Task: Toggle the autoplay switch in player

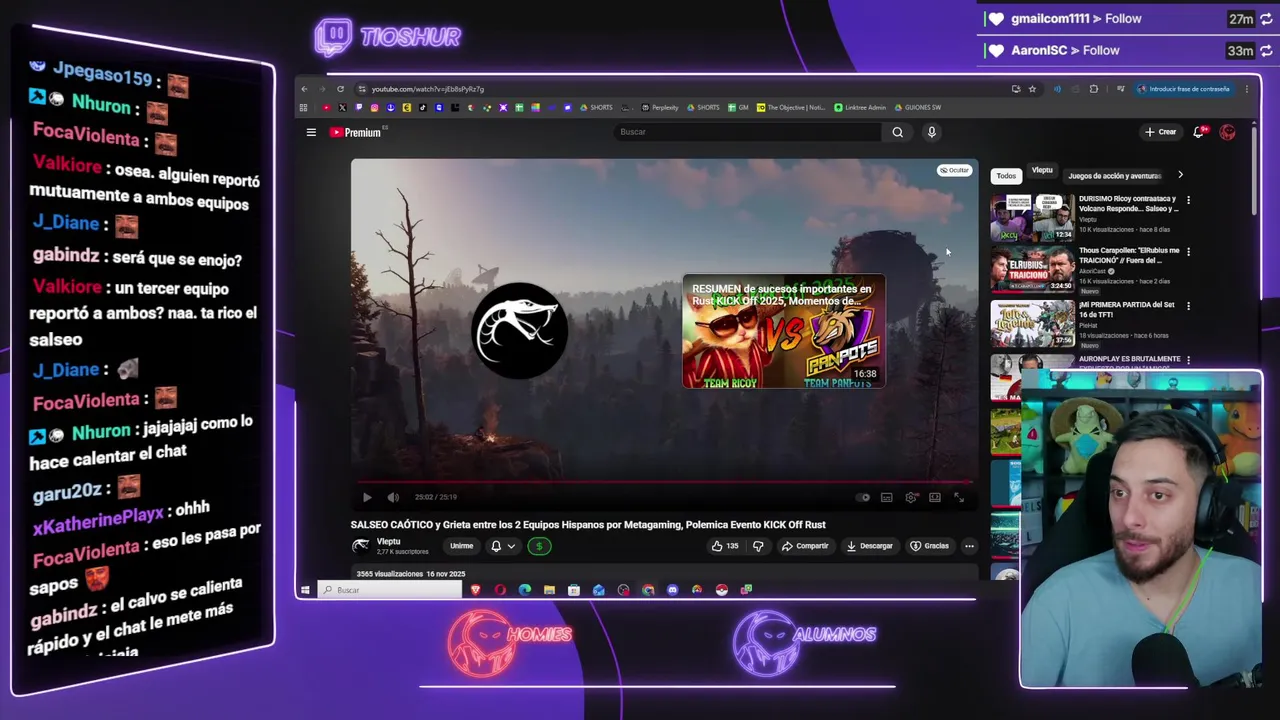Action: click(863, 497)
